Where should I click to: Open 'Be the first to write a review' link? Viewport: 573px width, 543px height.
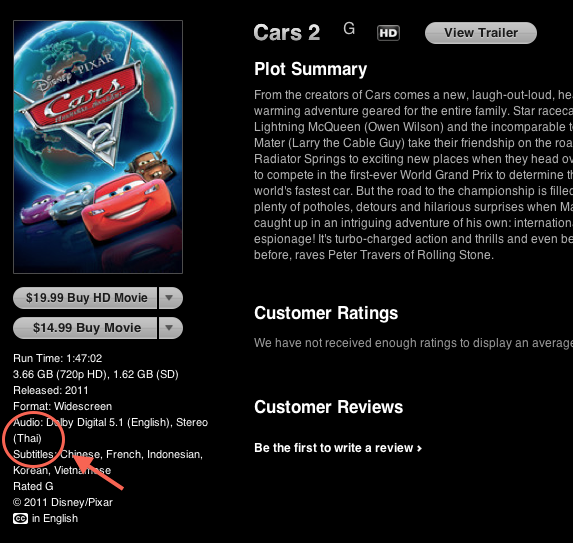338,448
